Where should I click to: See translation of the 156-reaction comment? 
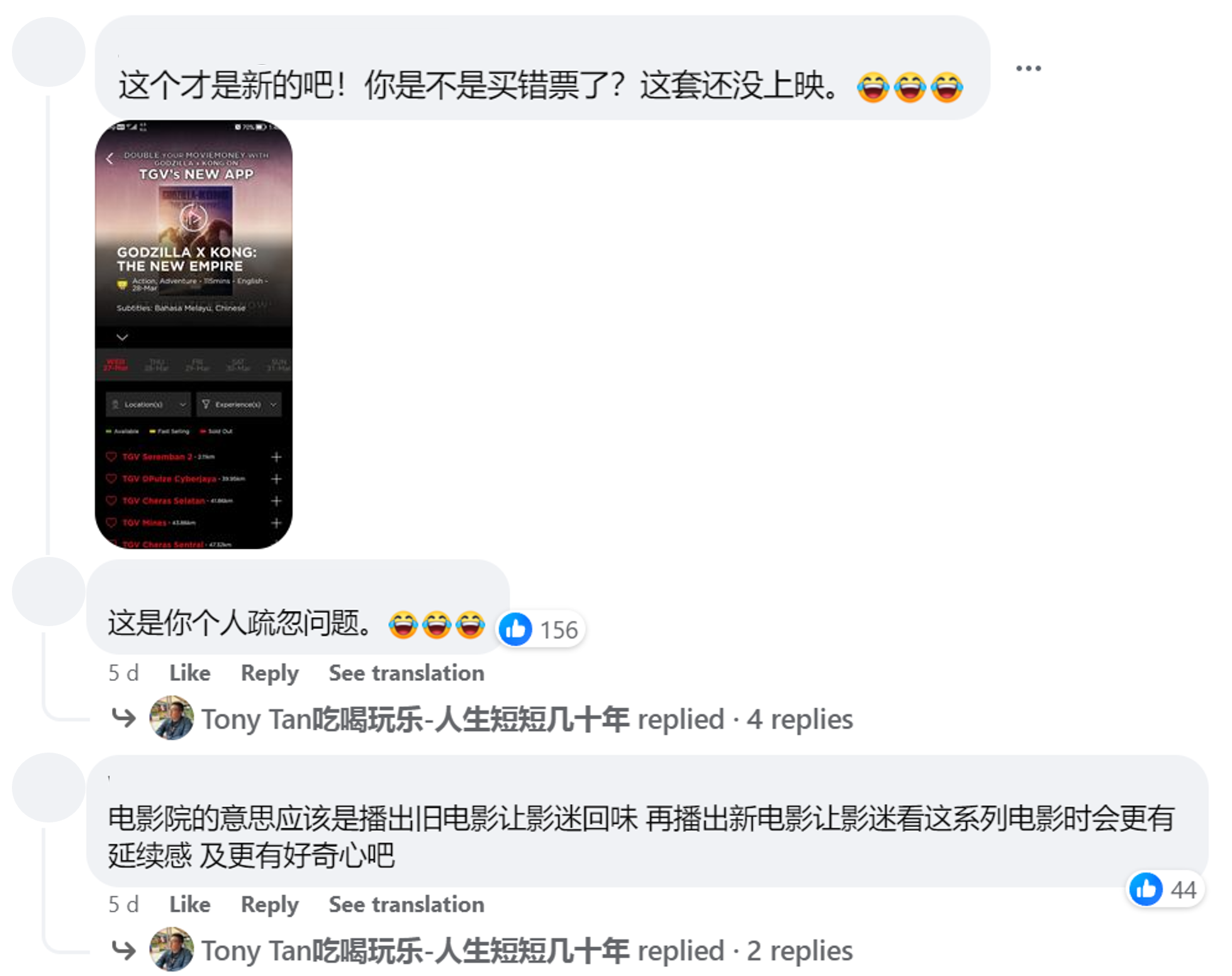(x=406, y=673)
